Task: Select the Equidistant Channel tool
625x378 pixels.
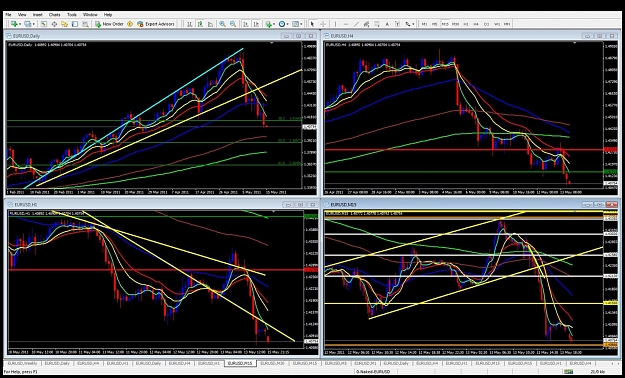Action: tap(366, 24)
